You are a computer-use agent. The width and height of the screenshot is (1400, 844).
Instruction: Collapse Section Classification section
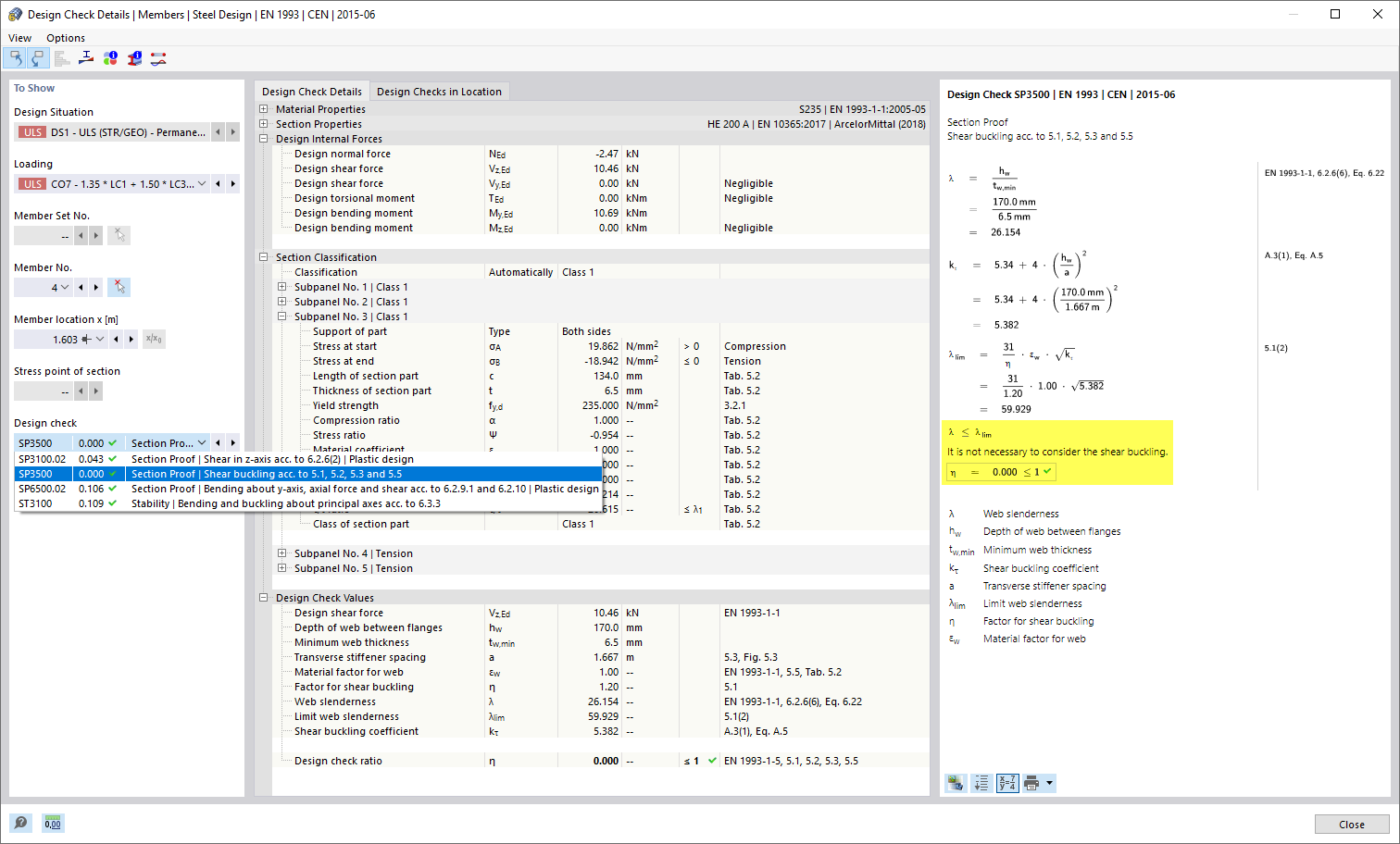tap(264, 257)
